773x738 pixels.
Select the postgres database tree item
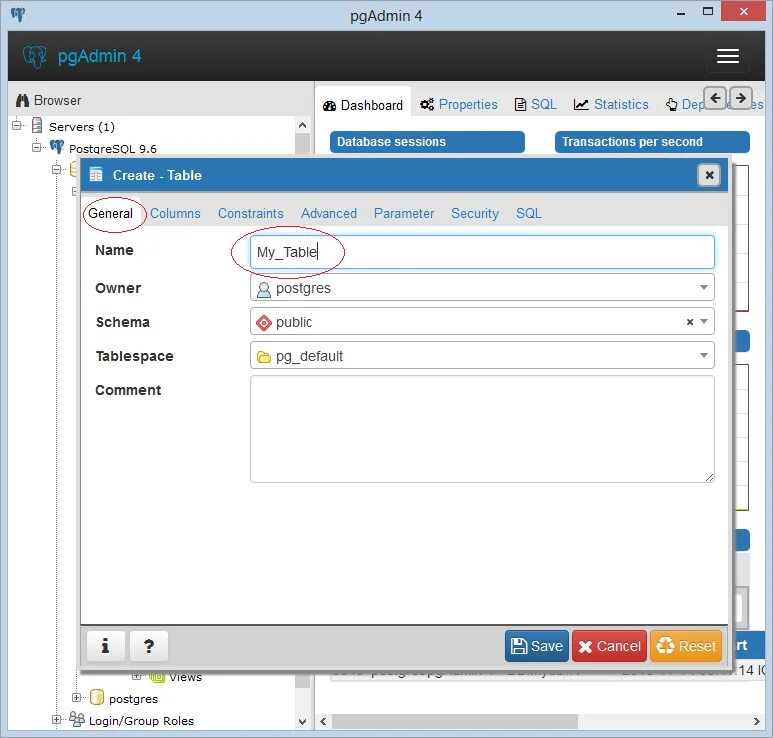tap(133, 699)
